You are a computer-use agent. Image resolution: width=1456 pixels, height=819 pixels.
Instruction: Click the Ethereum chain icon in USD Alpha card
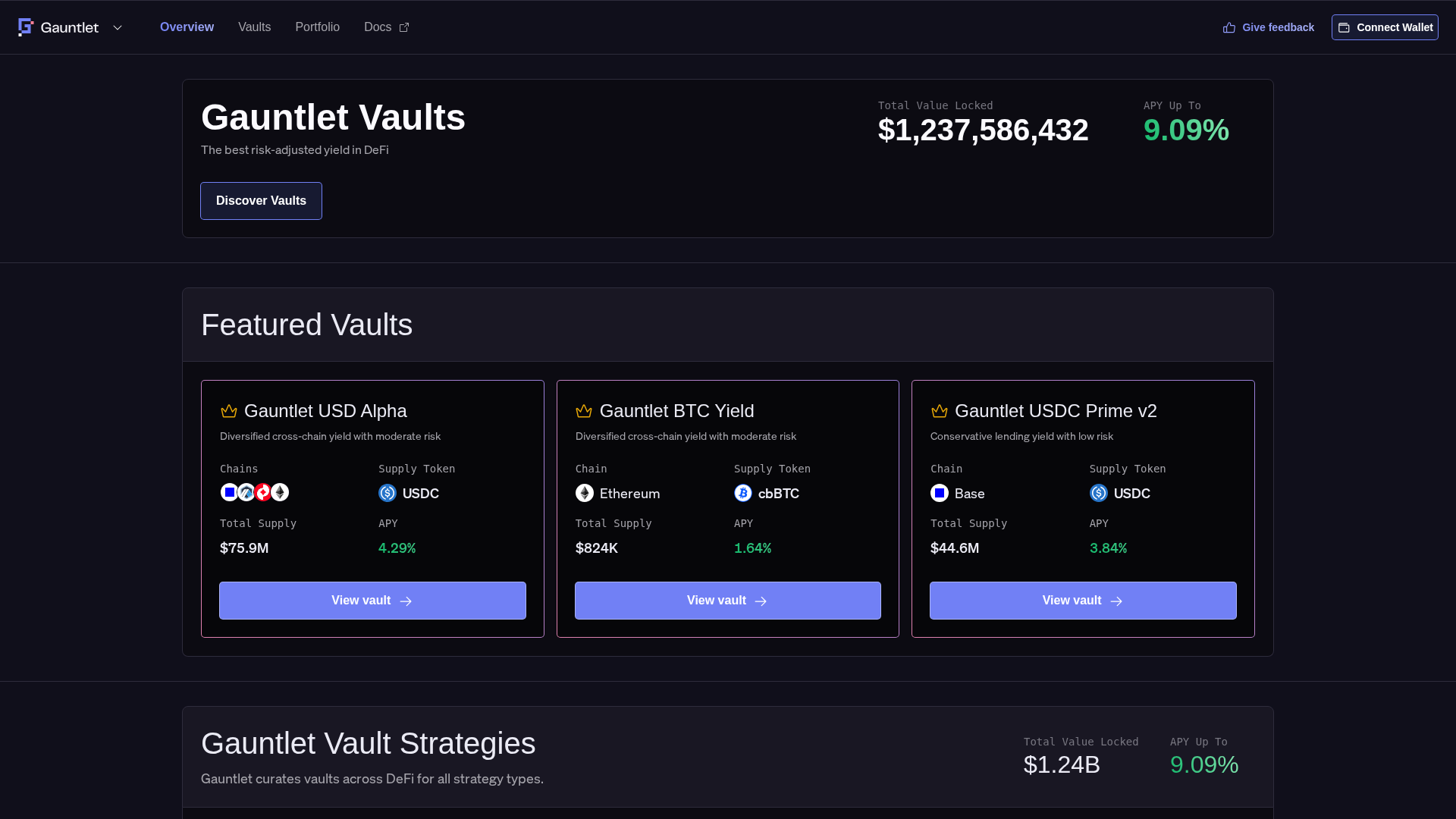click(x=280, y=492)
